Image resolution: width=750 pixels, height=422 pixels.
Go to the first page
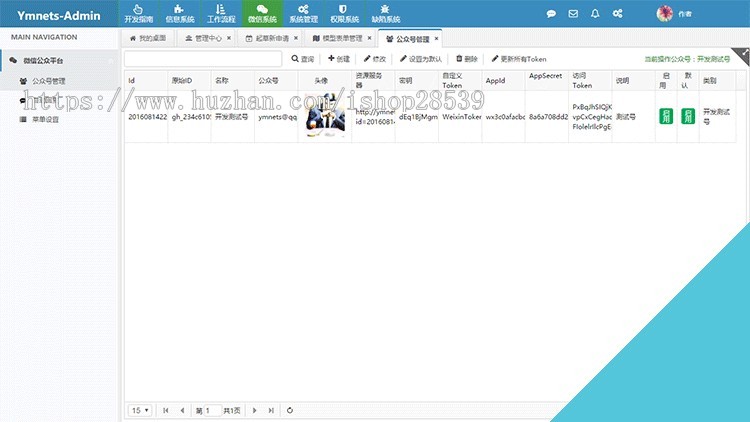(x=165, y=411)
